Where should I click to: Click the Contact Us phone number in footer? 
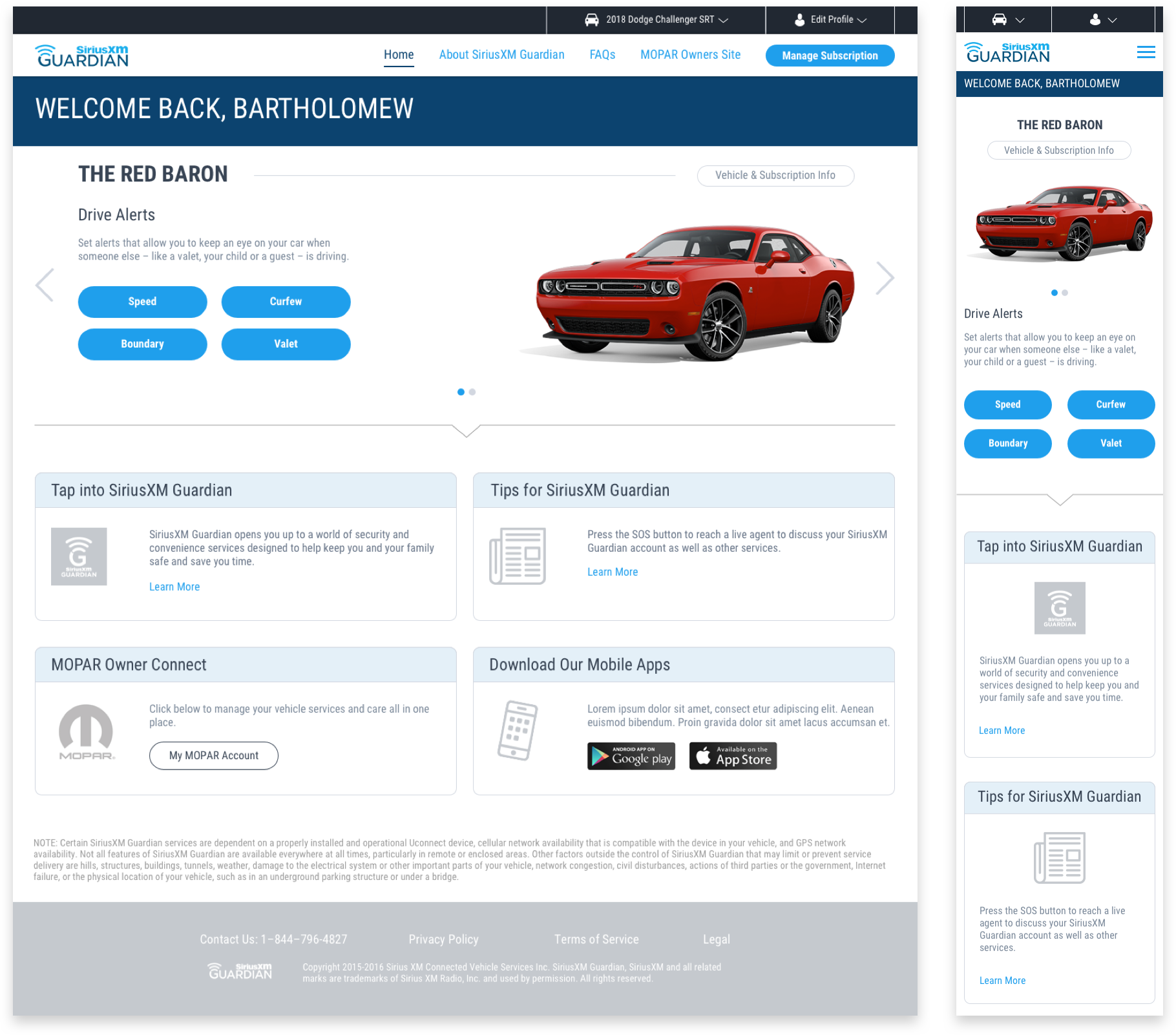click(x=273, y=940)
